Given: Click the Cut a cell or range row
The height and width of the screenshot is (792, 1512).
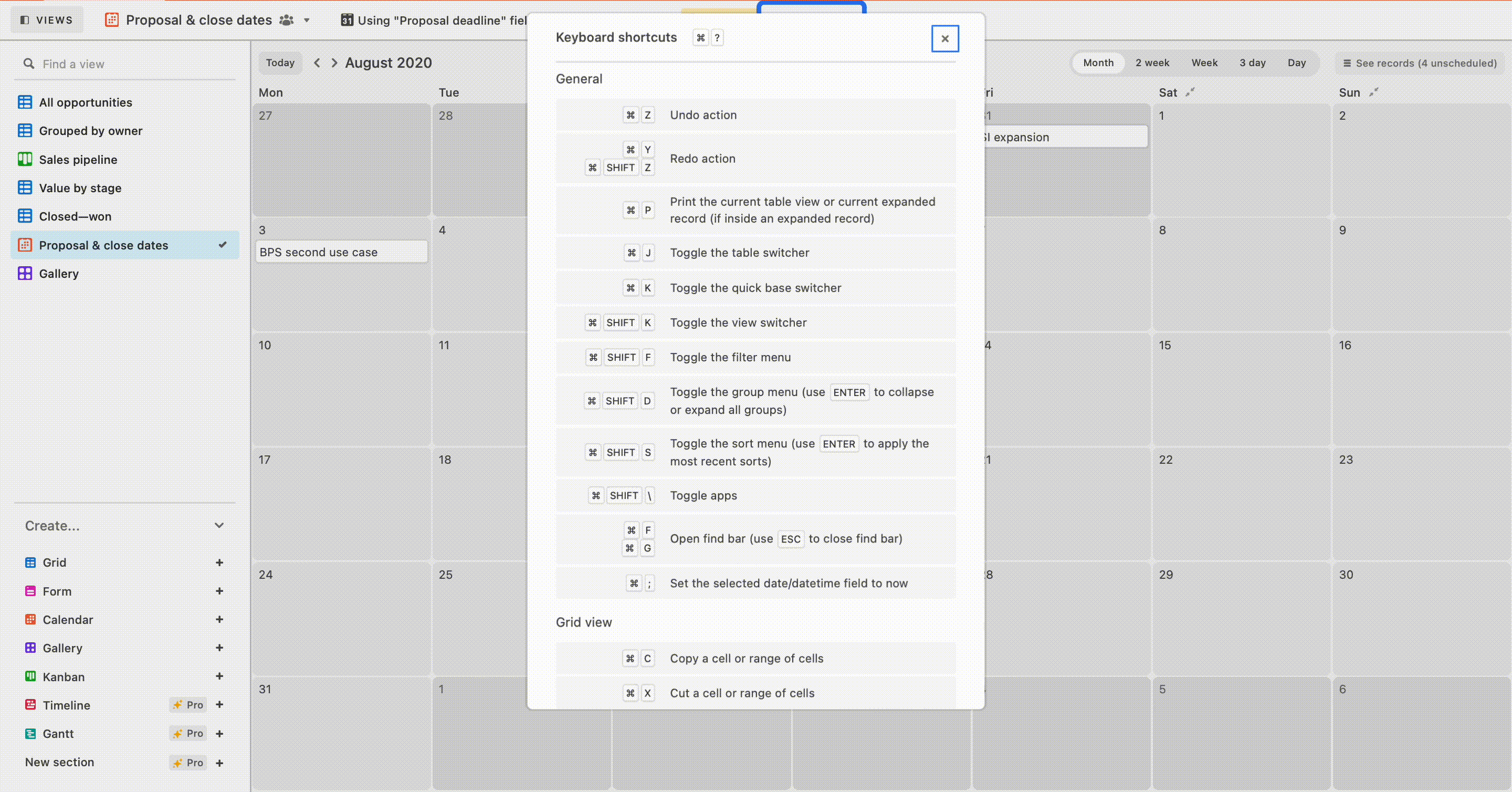Looking at the screenshot, I should [755, 693].
